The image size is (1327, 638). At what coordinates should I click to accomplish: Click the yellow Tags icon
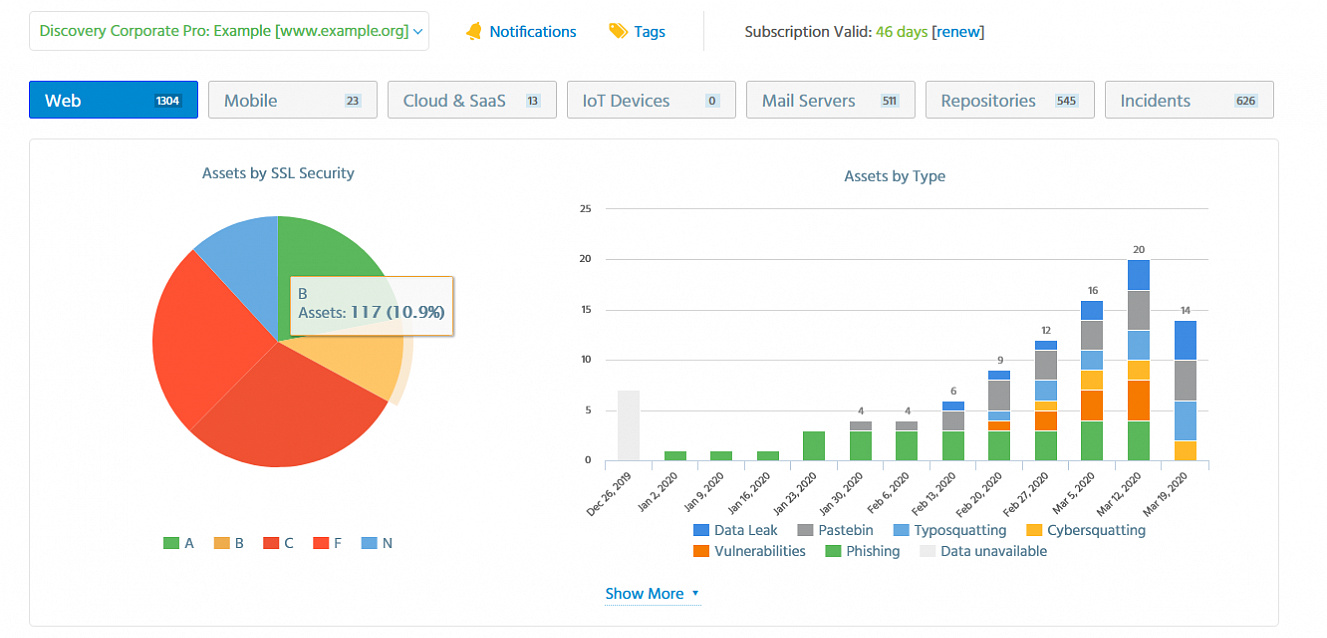(x=618, y=32)
